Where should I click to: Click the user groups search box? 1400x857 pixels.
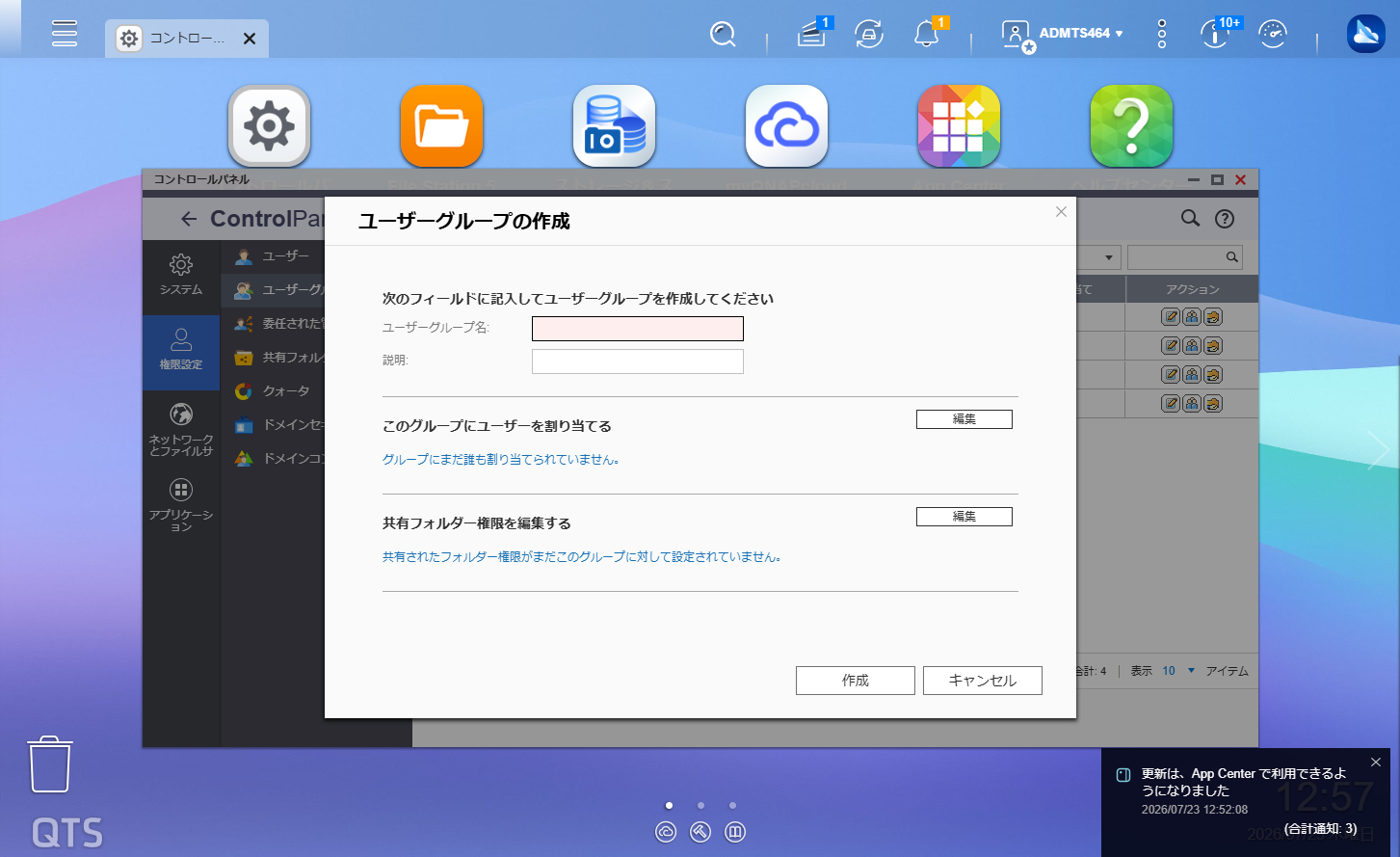(x=1184, y=257)
